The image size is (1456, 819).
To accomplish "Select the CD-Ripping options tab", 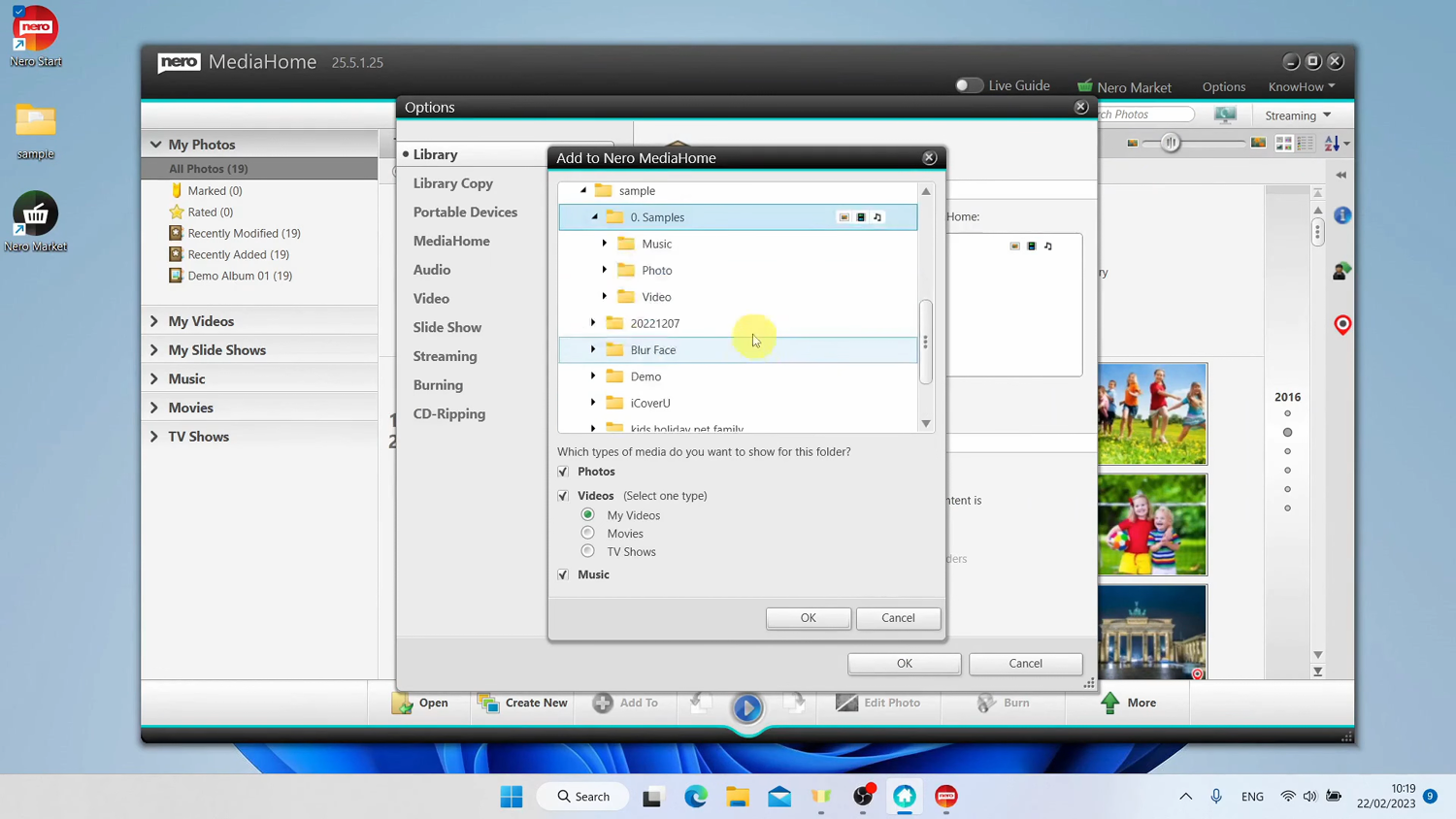I will pos(448,414).
